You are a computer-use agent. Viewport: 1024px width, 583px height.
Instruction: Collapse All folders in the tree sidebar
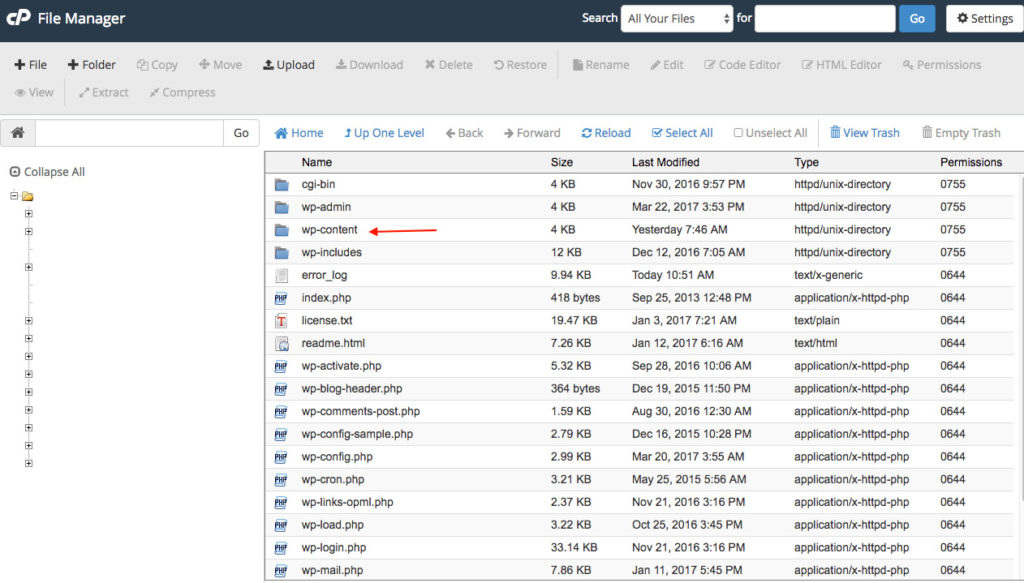click(x=47, y=171)
